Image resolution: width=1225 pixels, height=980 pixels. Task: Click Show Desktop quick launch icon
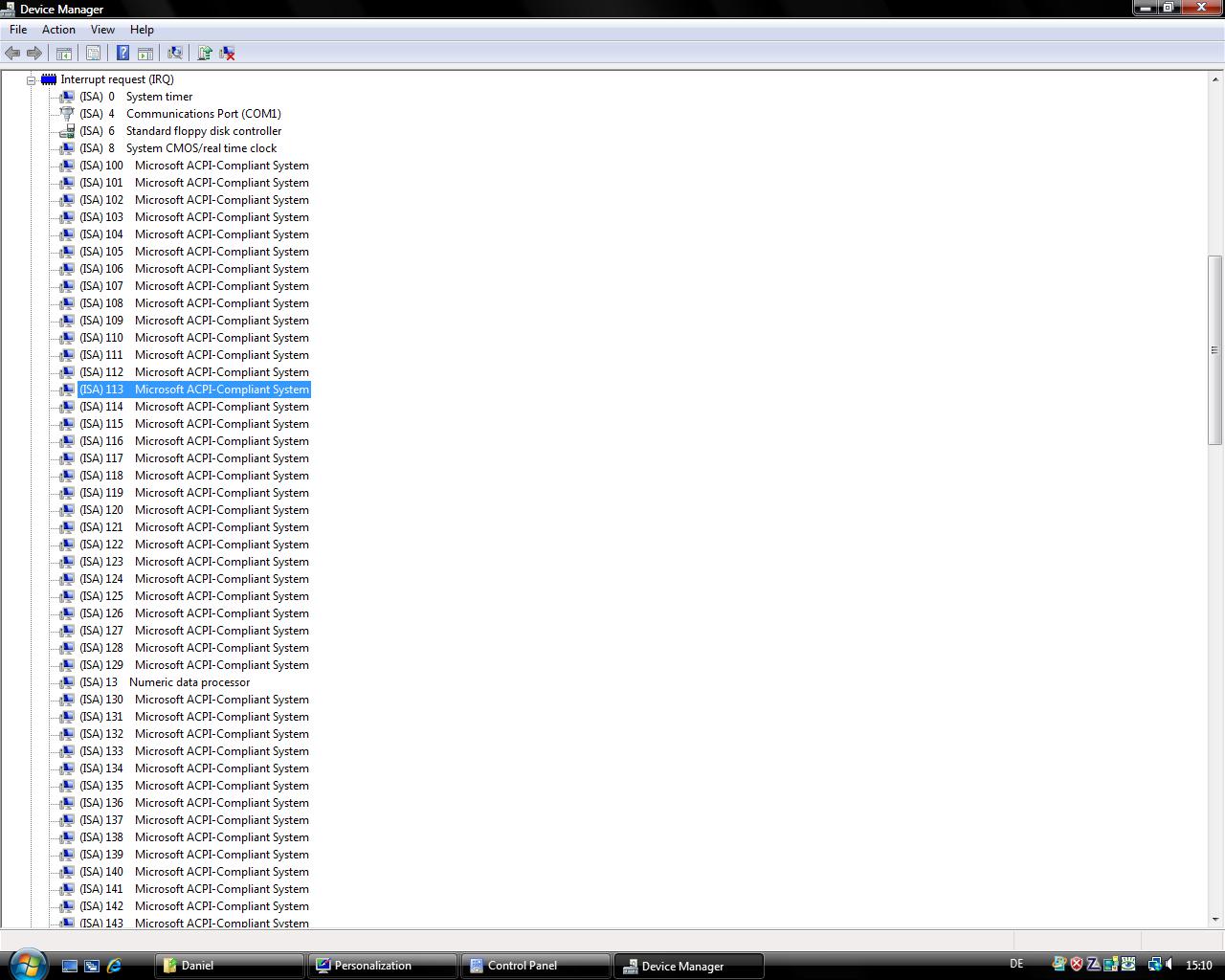tap(70, 966)
